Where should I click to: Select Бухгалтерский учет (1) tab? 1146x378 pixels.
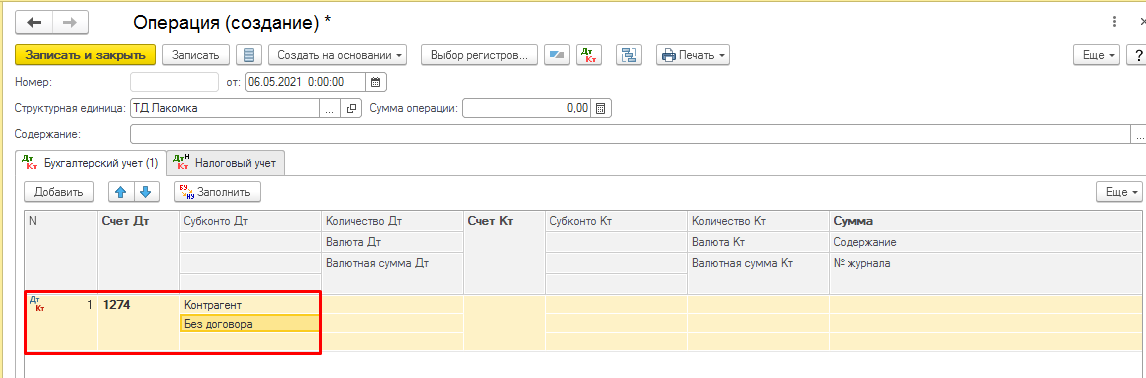(x=91, y=163)
